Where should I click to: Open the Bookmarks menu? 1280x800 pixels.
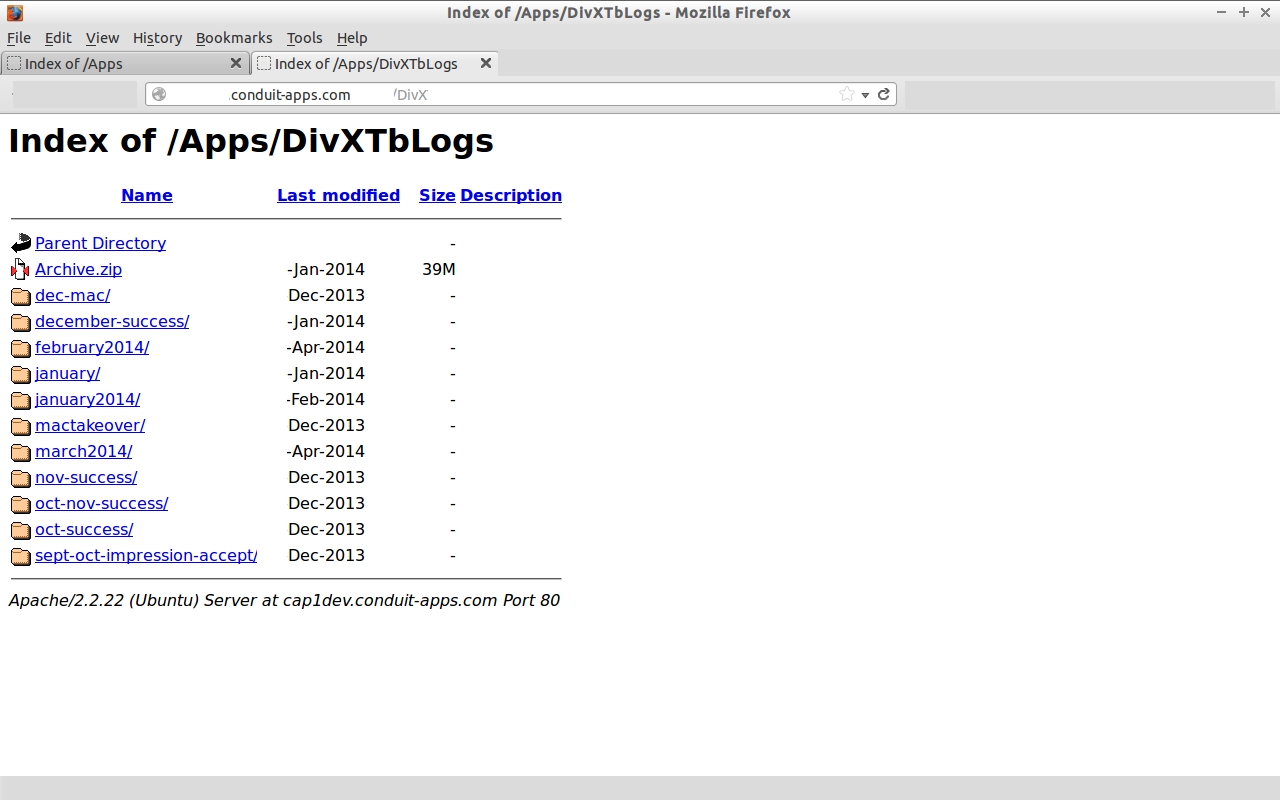tap(234, 38)
